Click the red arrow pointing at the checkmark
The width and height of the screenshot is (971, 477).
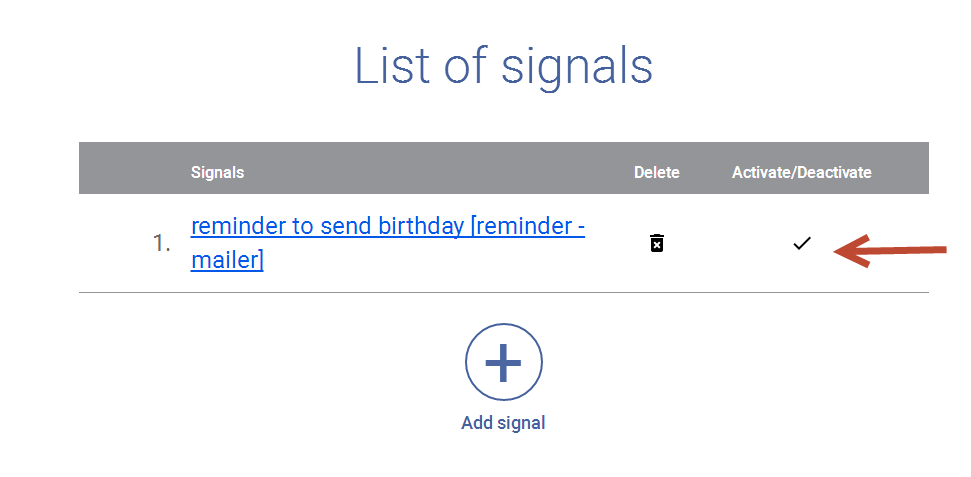890,251
